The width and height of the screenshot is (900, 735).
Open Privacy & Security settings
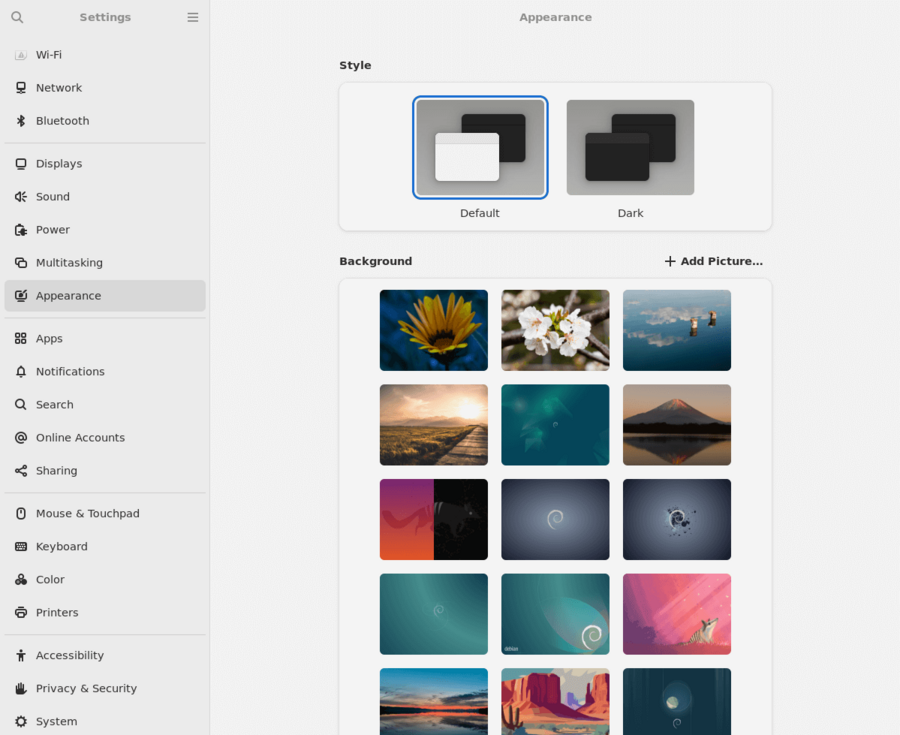[x=86, y=689]
